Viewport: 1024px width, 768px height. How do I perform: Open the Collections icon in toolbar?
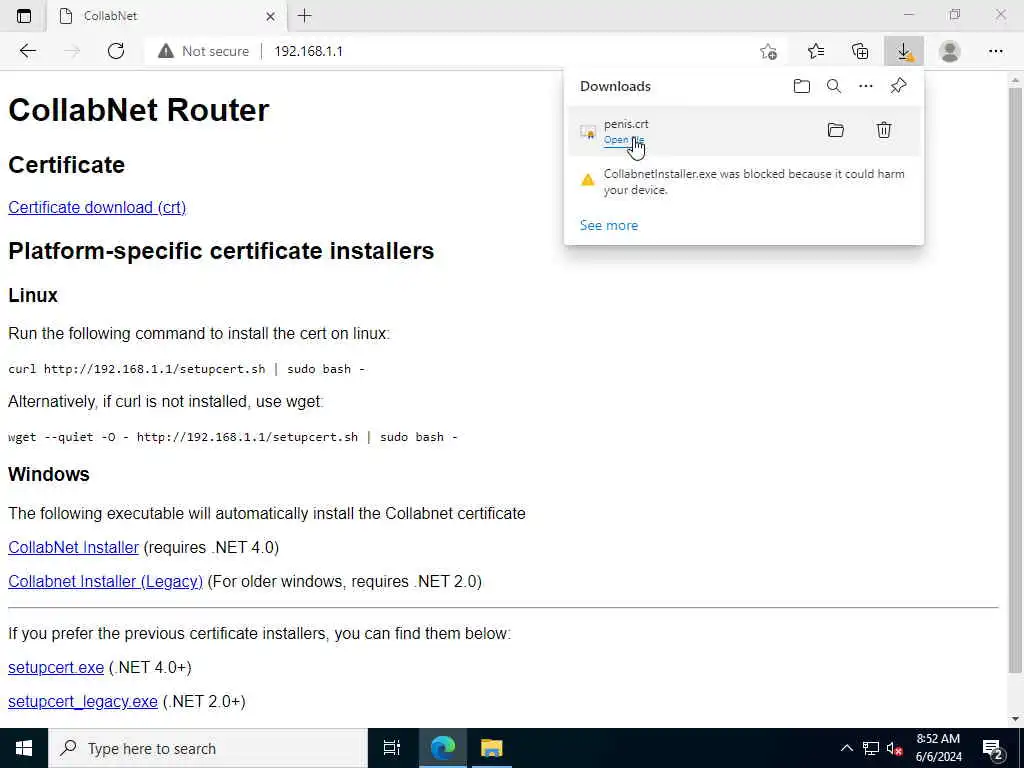point(860,51)
